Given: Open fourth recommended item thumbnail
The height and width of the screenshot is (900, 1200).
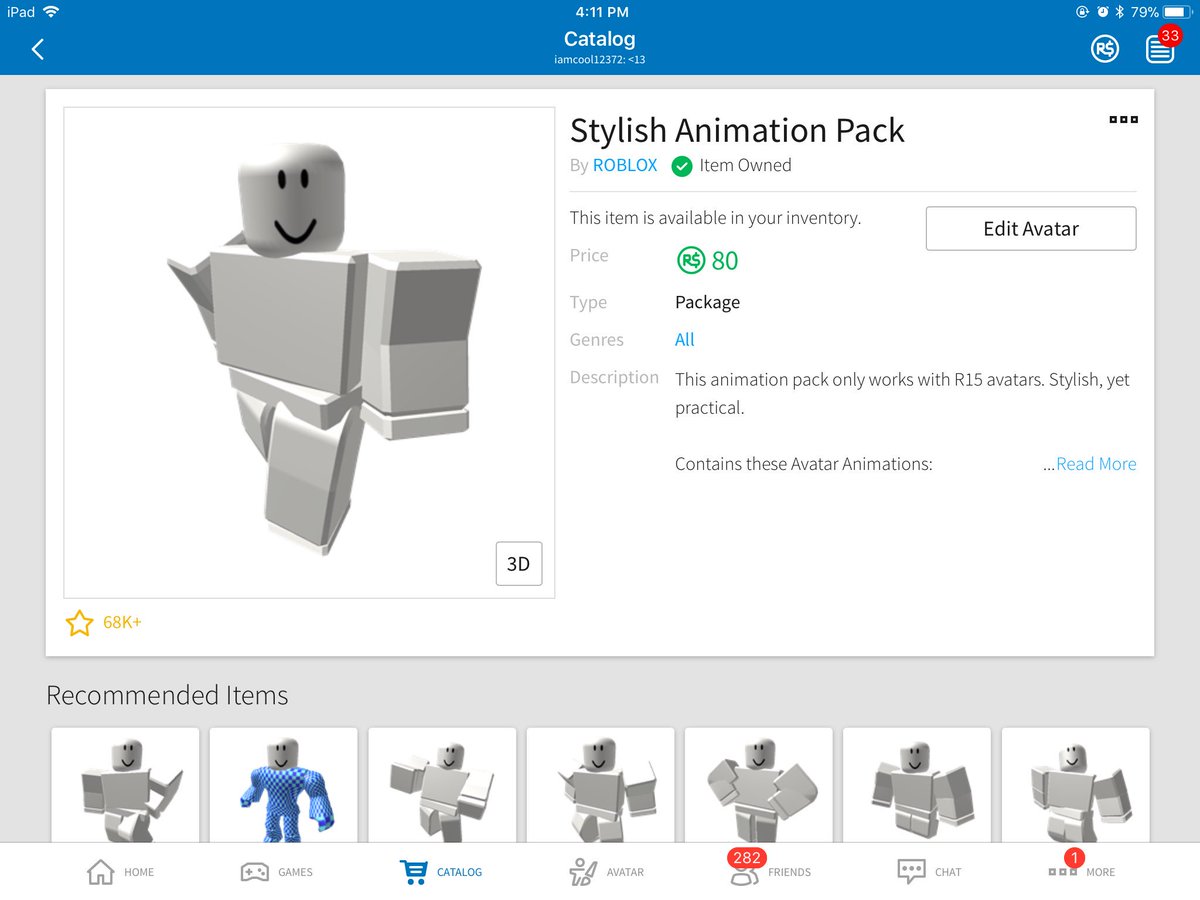Looking at the screenshot, I should pyautogui.click(x=600, y=785).
